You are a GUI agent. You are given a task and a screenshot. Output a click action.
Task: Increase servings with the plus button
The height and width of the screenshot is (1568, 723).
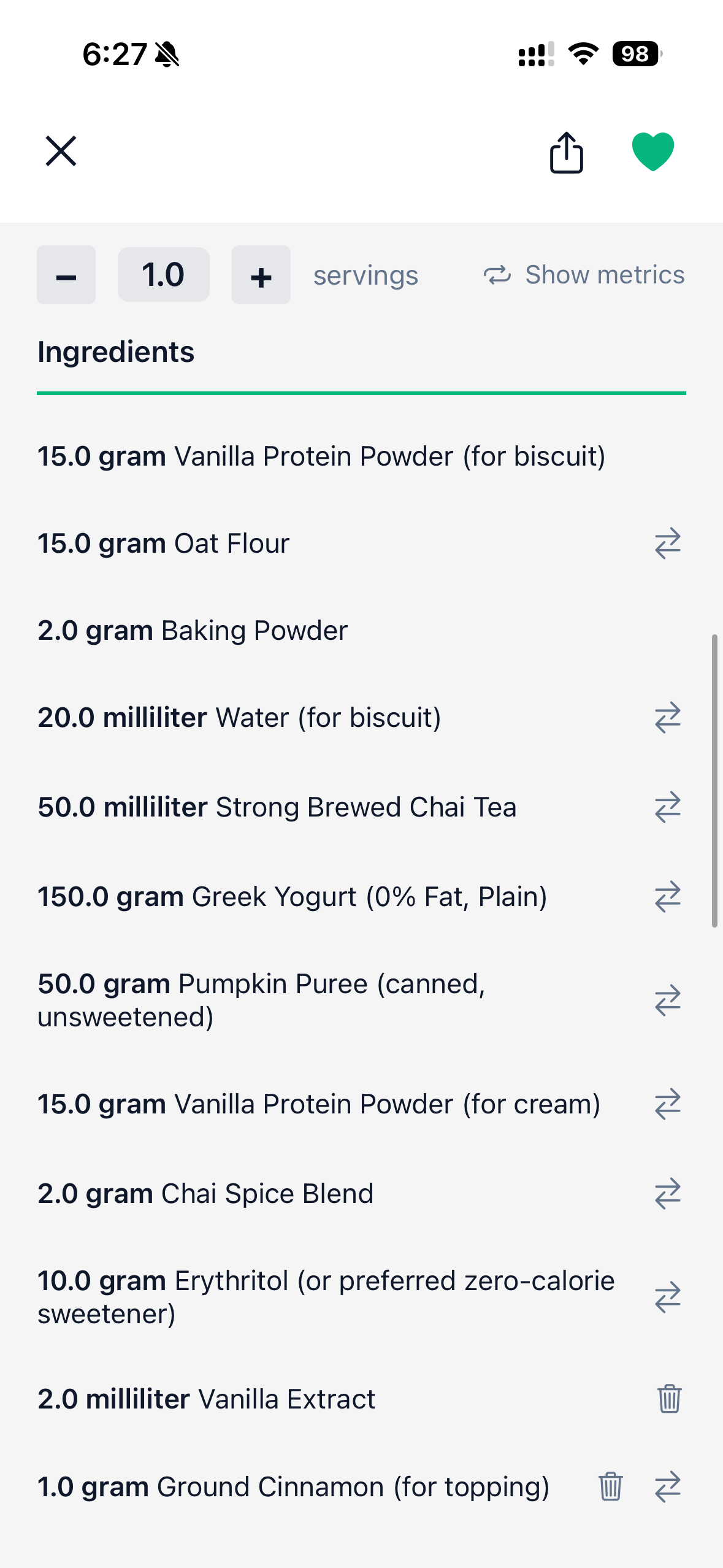(x=261, y=275)
